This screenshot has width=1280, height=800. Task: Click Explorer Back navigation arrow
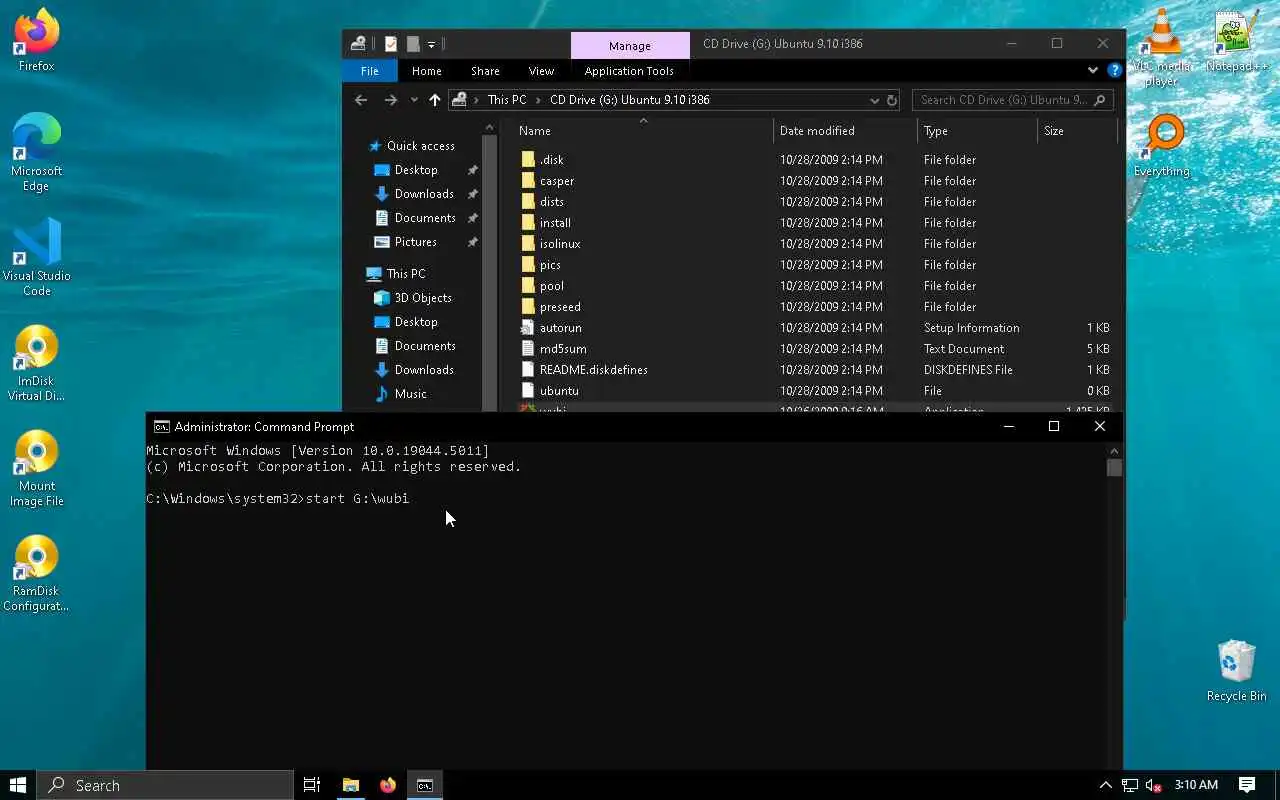(361, 100)
